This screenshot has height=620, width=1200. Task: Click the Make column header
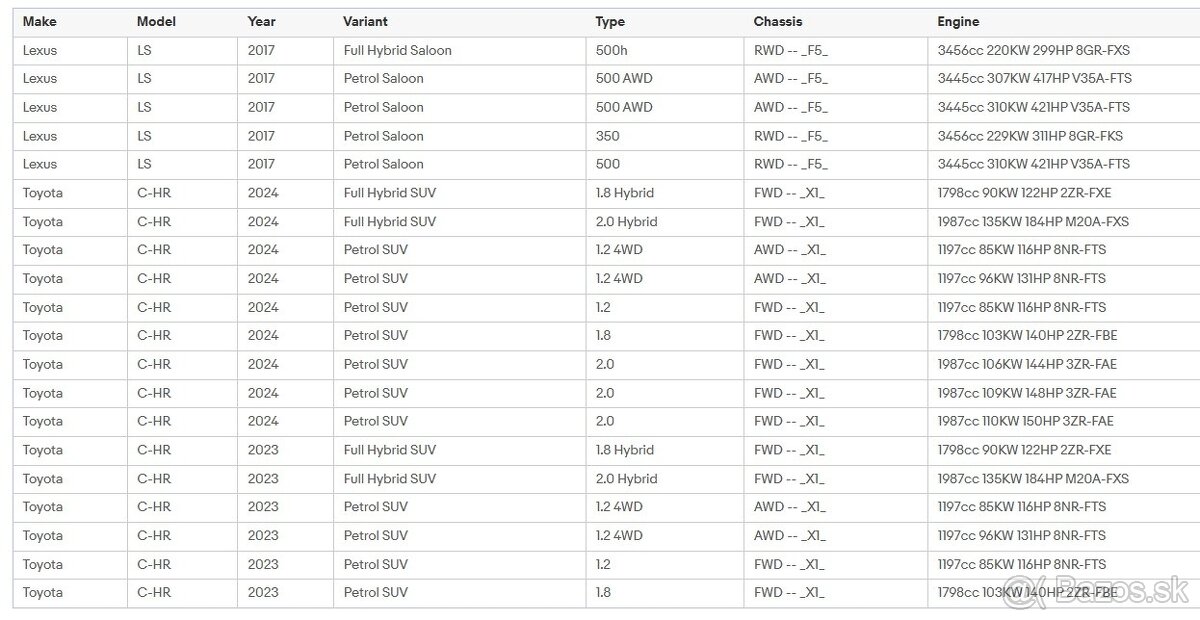pyautogui.click(x=40, y=21)
